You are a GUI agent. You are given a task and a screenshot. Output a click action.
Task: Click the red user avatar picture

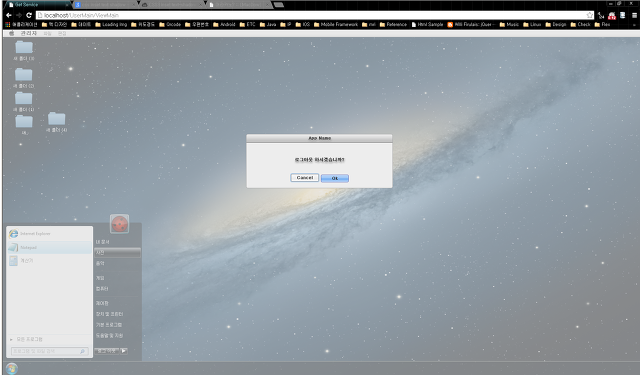click(120, 224)
